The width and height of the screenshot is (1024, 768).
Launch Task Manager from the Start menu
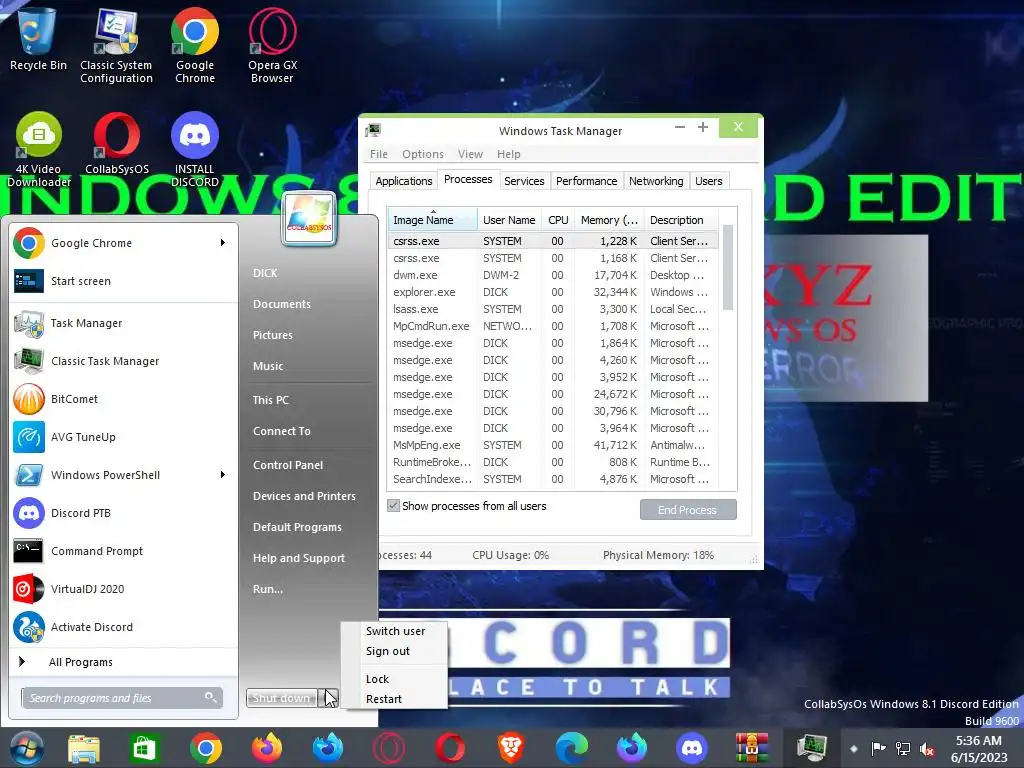click(x=121, y=323)
